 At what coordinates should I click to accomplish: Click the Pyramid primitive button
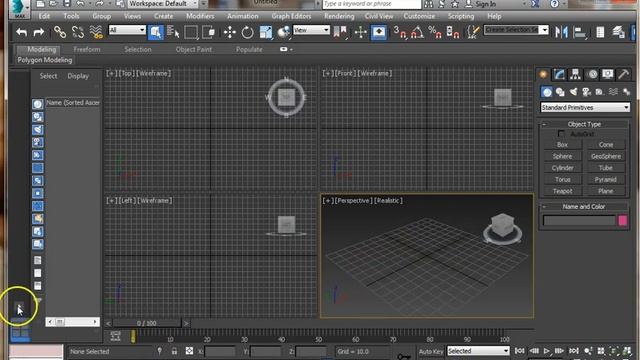(x=606, y=180)
